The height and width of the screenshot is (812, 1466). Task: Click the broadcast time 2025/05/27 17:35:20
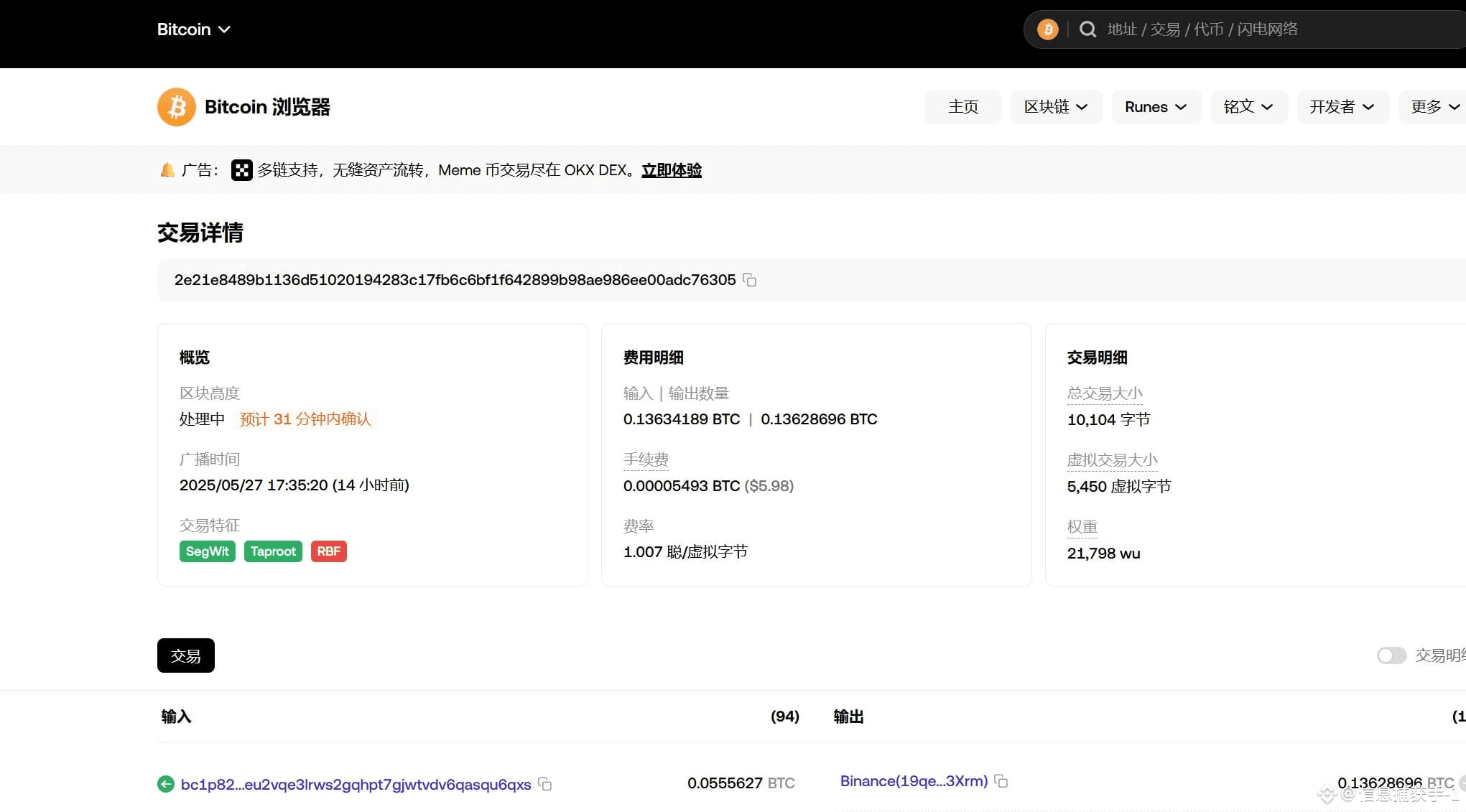(x=254, y=485)
